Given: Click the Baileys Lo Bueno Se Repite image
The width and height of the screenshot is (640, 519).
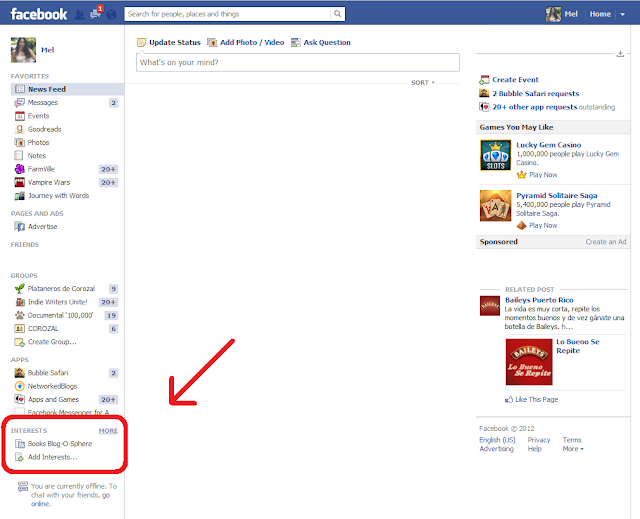Looking at the screenshot, I should [529, 362].
